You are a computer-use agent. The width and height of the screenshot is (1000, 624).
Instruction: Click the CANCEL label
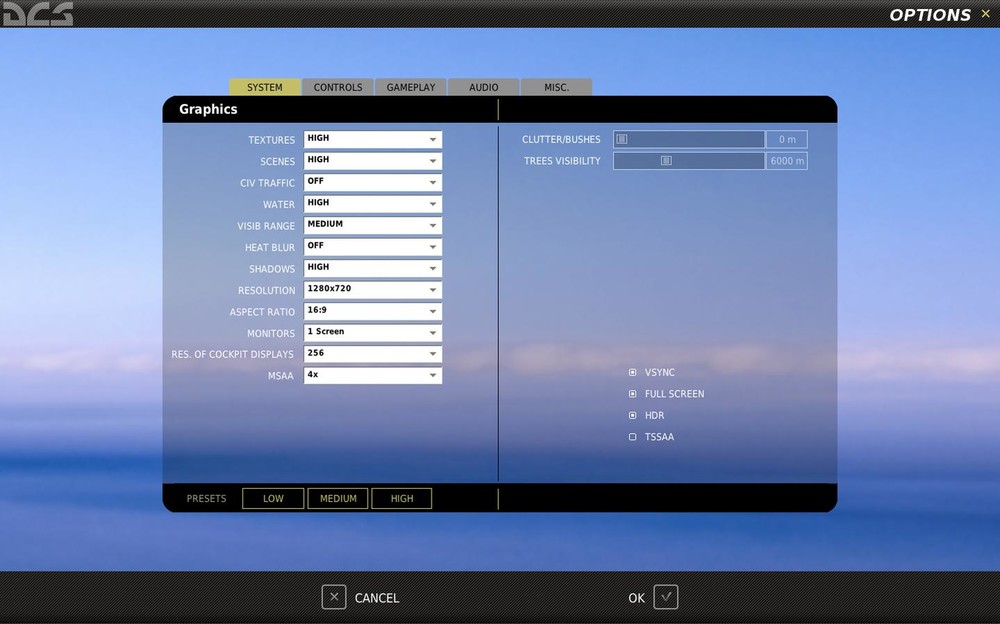pos(377,598)
